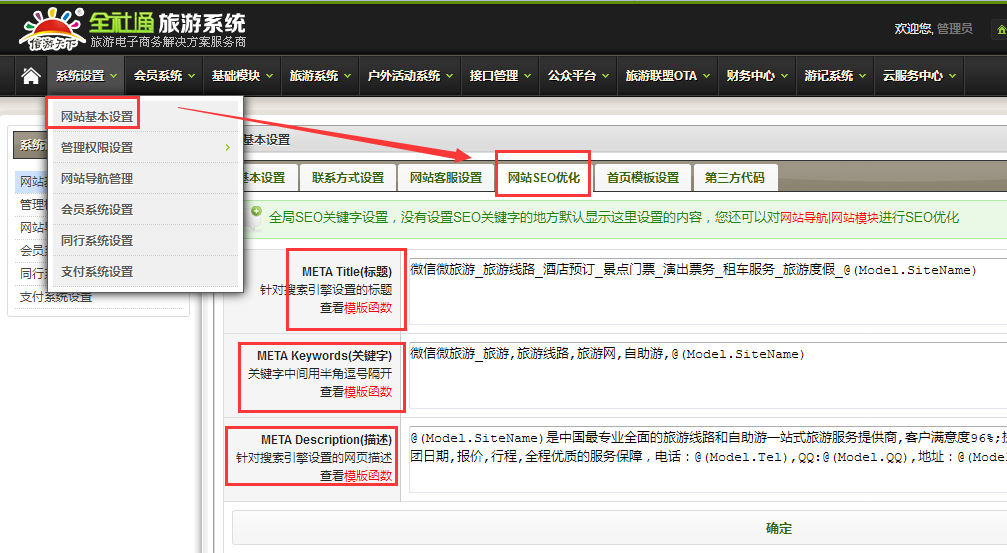Viewport: 1007px width, 553px height.
Task: Expand the 旅游系统 navigation menu
Action: click(x=320, y=76)
